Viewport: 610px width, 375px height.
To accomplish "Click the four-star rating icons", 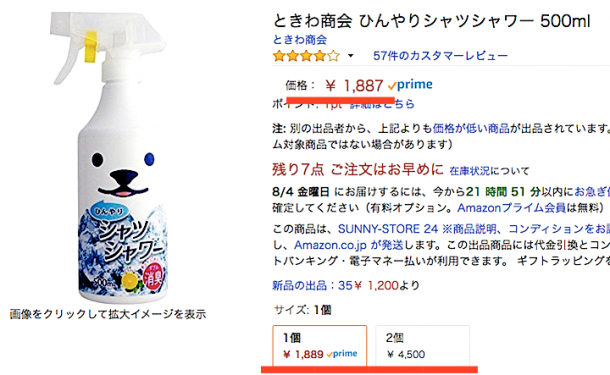I will [306, 56].
